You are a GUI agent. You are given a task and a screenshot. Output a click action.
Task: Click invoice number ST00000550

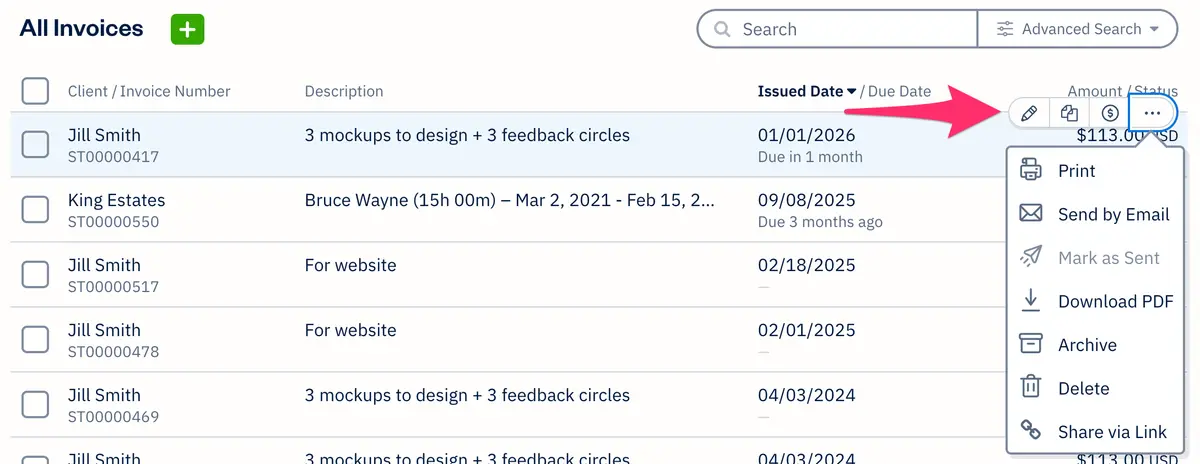tap(113, 222)
